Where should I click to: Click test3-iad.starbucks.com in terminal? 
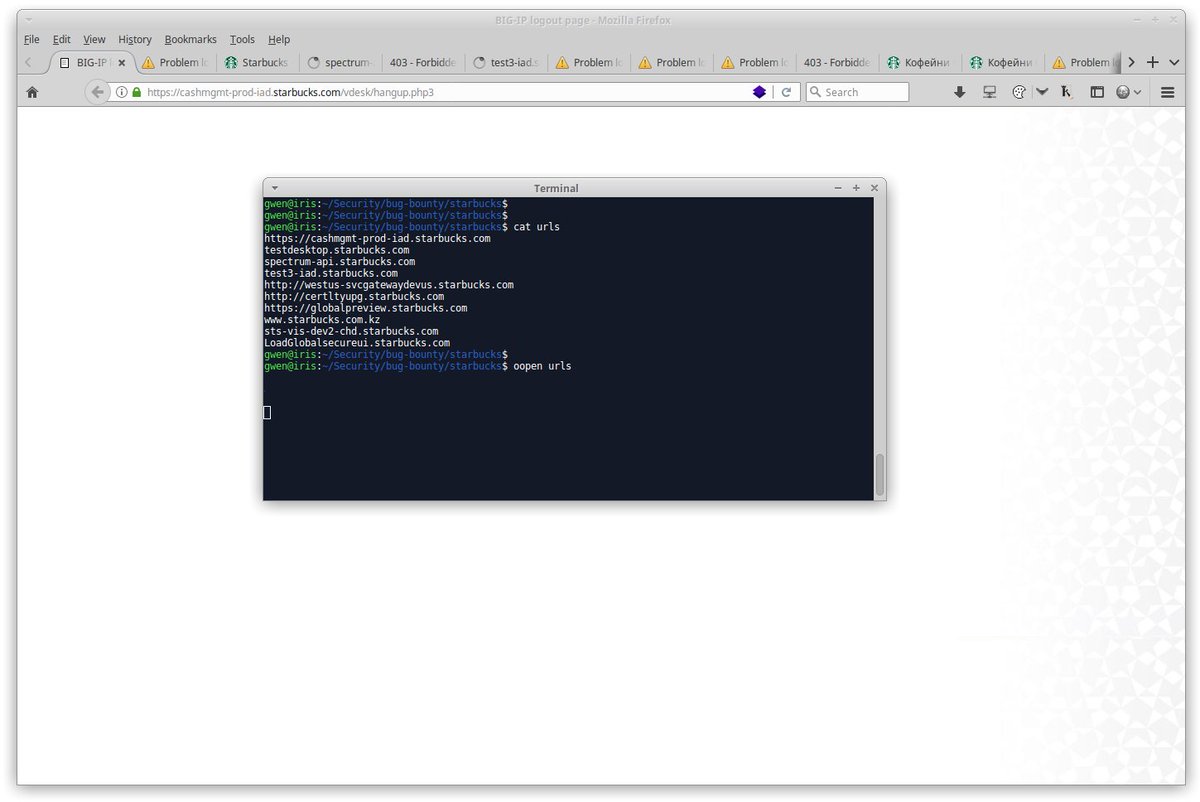click(331, 273)
